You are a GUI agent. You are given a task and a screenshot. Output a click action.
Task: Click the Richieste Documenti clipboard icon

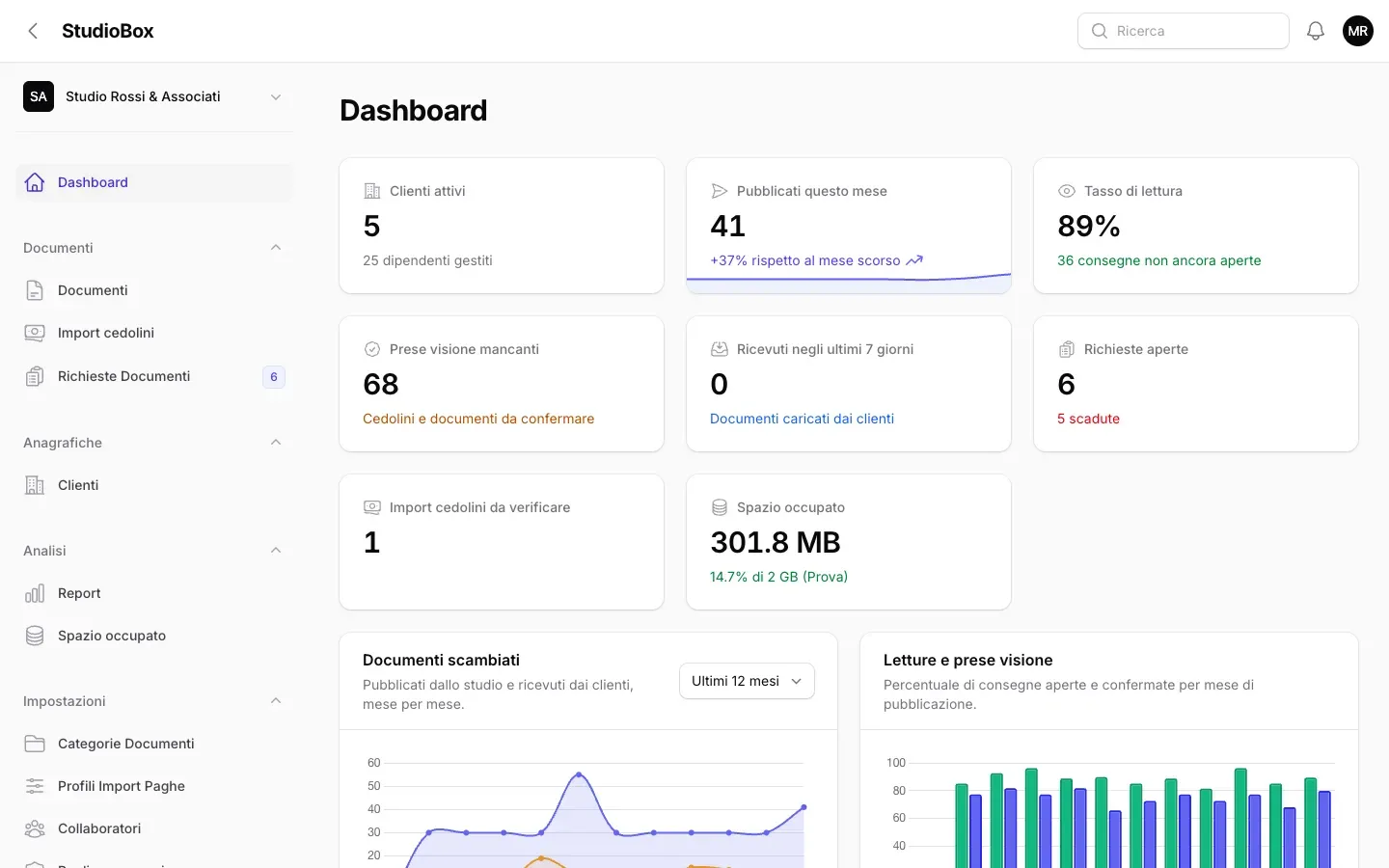pyautogui.click(x=35, y=376)
